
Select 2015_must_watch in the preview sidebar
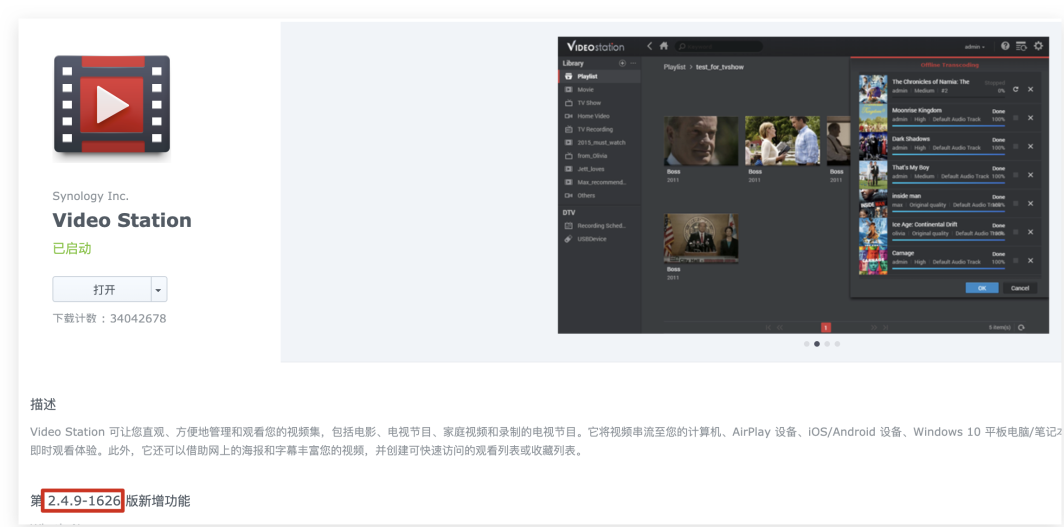pyautogui.click(x=599, y=142)
